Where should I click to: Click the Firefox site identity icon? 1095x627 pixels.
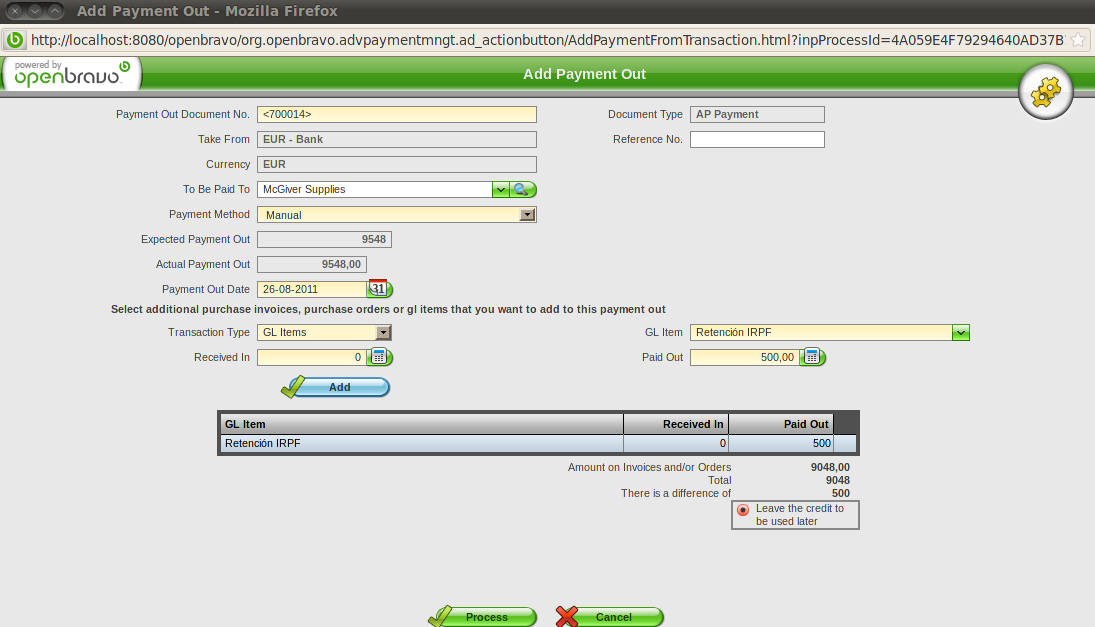15,40
